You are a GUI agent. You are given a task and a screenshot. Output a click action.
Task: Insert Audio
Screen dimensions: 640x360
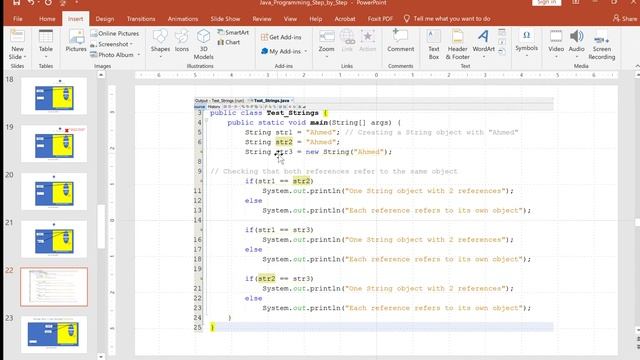tap(576, 43)
